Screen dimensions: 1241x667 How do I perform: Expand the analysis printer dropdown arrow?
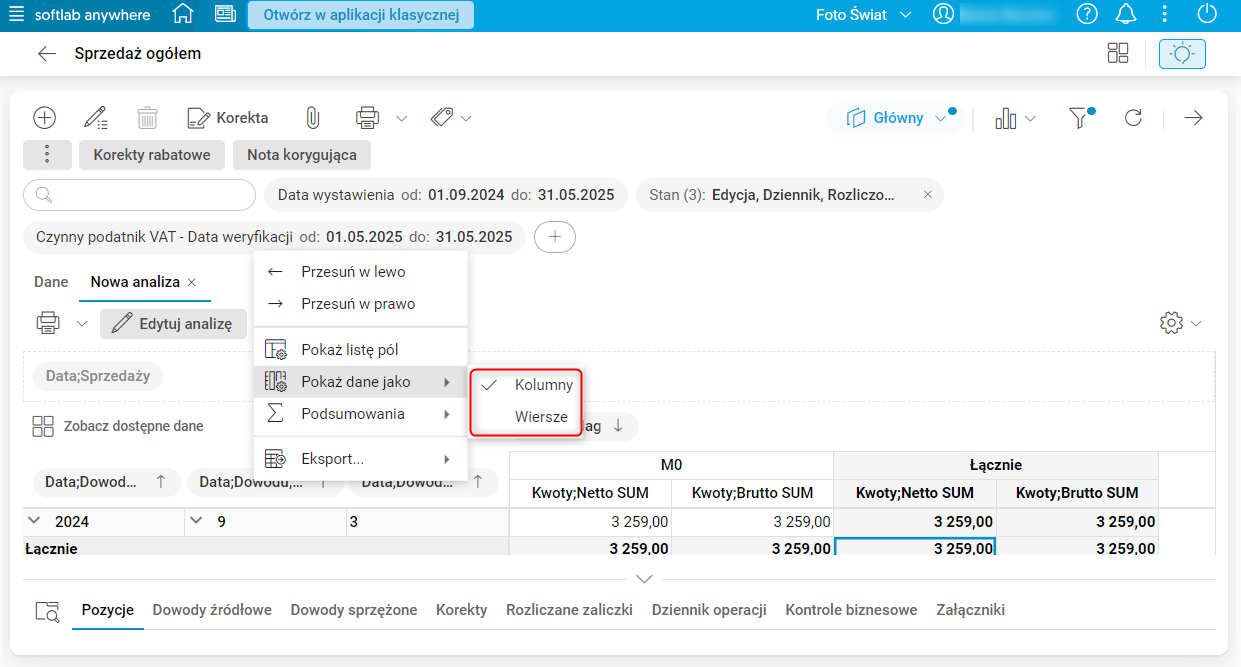[81, 323]
